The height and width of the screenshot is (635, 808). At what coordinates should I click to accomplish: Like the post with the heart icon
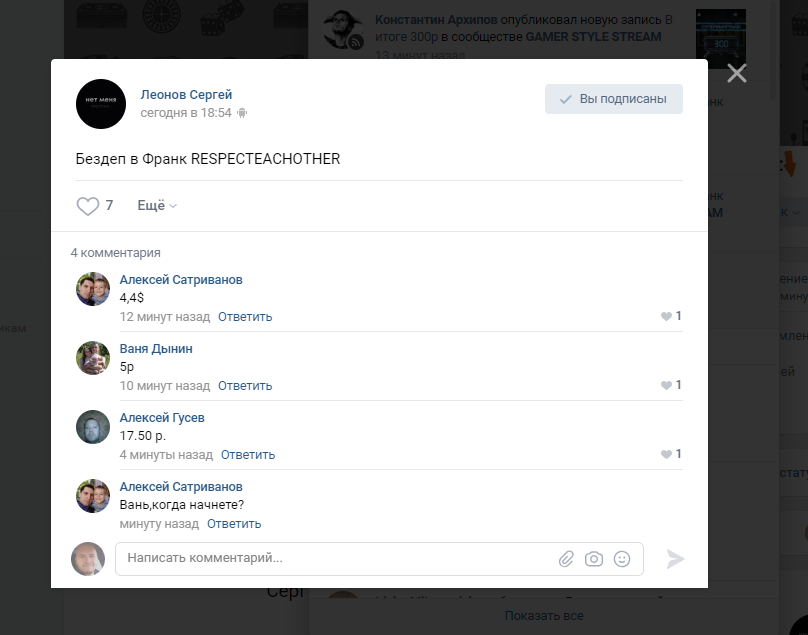pos(88,206)
